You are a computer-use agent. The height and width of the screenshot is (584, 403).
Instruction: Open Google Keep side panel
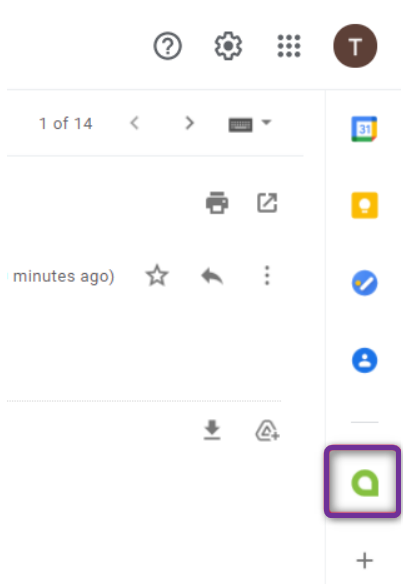(x=365, y=205)
